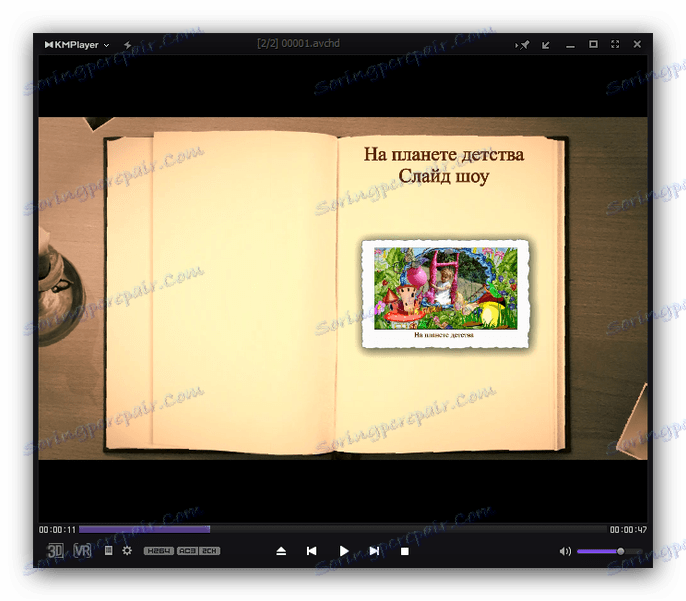Open the settings gear control box
Screen dimensions: 686x601
coord(127,550)
